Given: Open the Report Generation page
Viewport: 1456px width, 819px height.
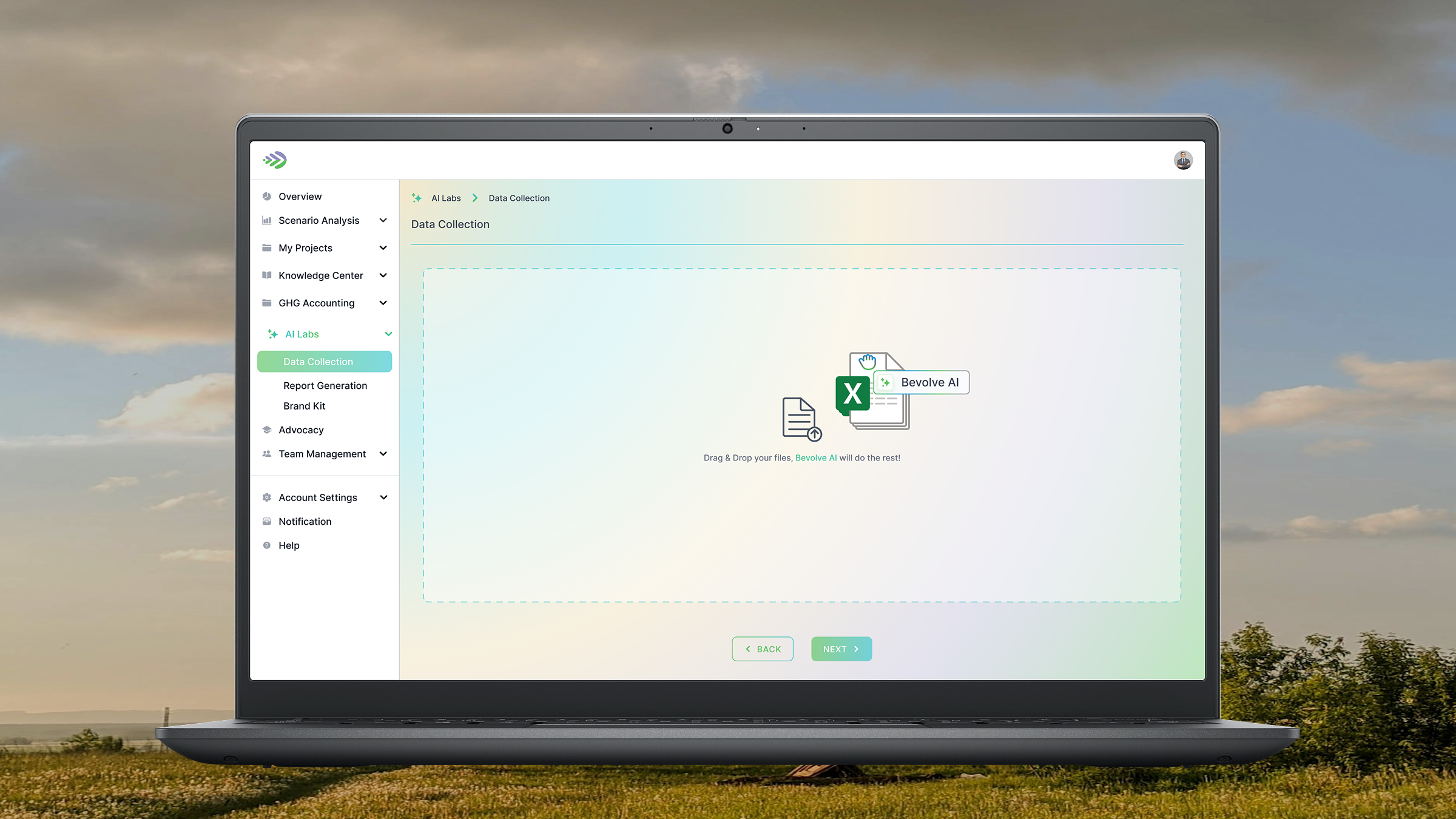Looking at the screenshot, I should point(325,385).
